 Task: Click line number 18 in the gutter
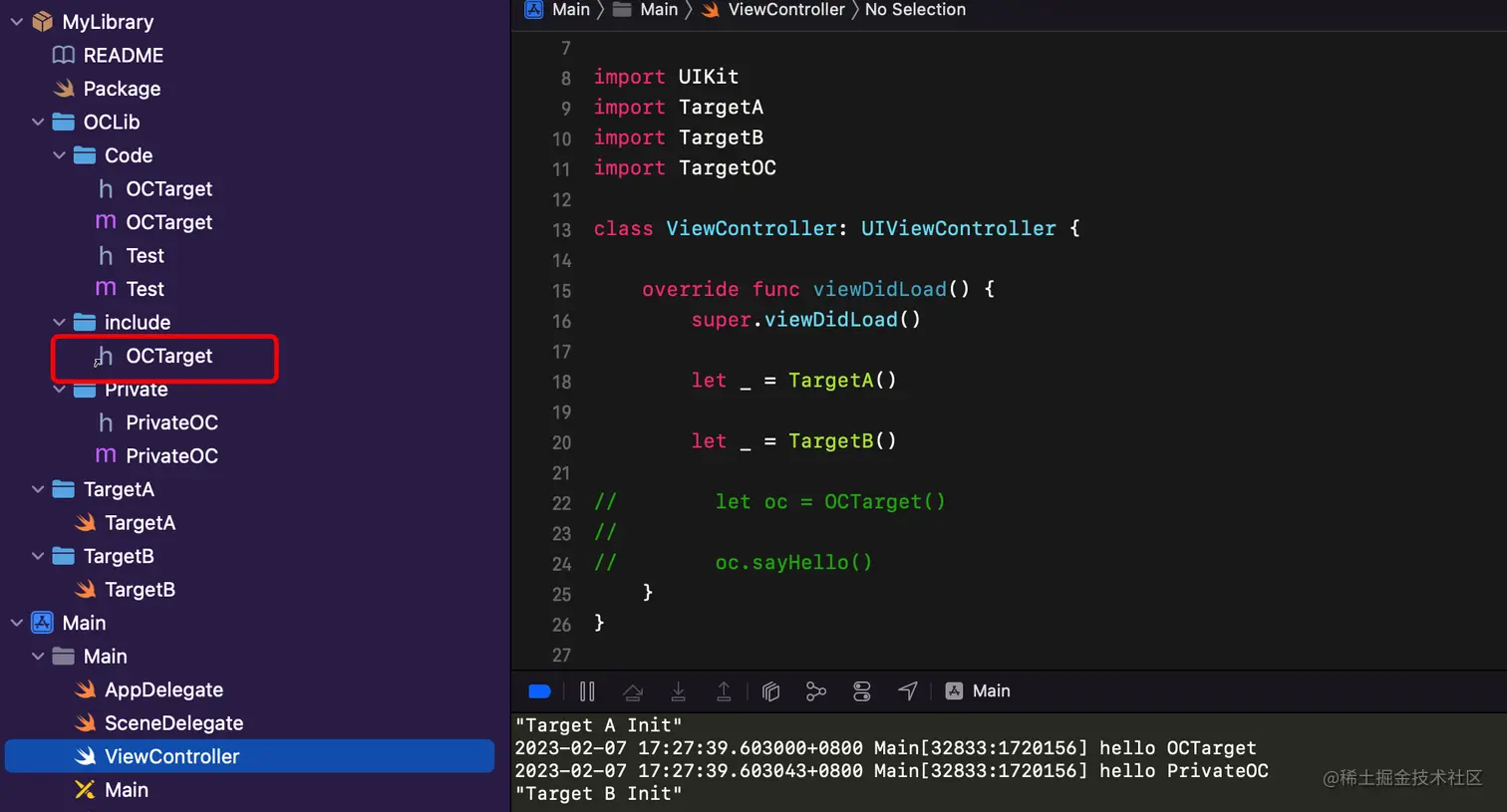click(x=562, y=382)
